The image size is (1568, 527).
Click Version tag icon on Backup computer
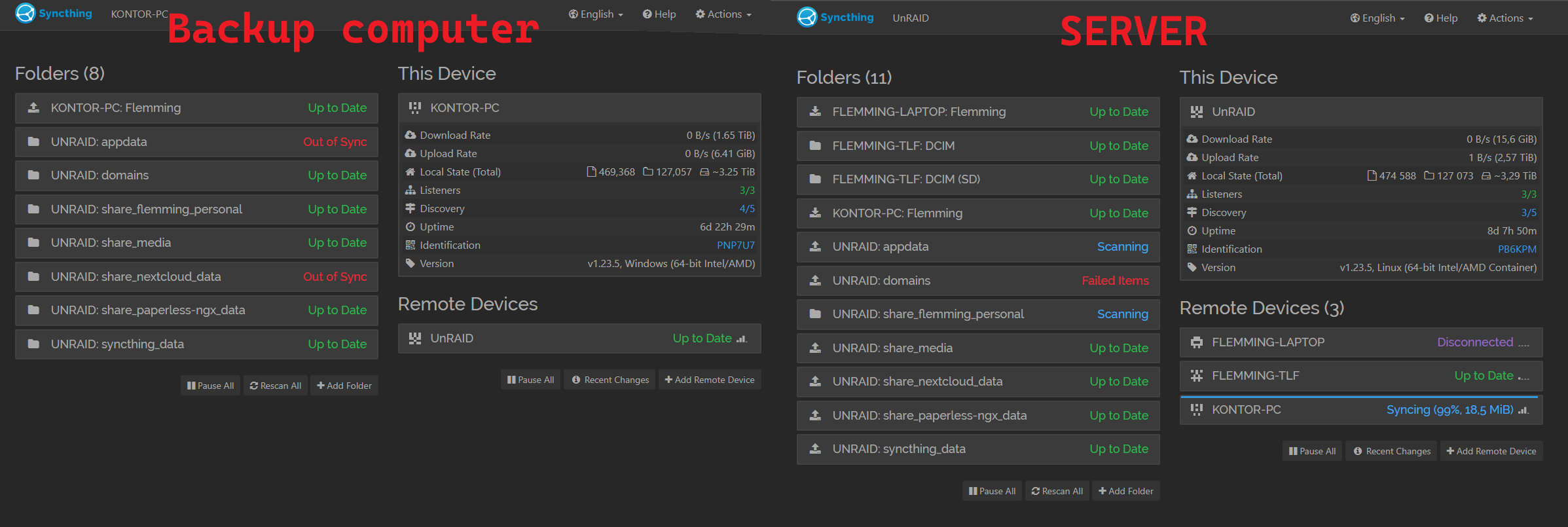click(x=410, y=264)
